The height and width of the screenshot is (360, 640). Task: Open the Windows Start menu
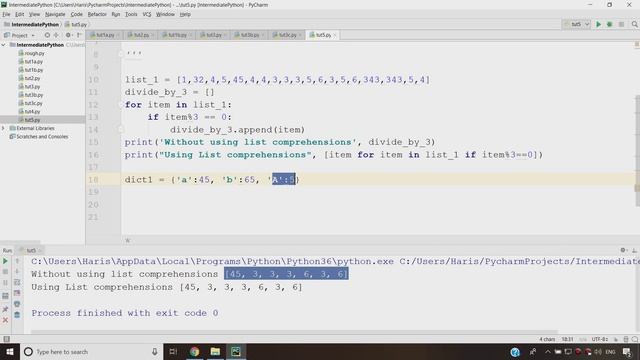tap(10, 352)
